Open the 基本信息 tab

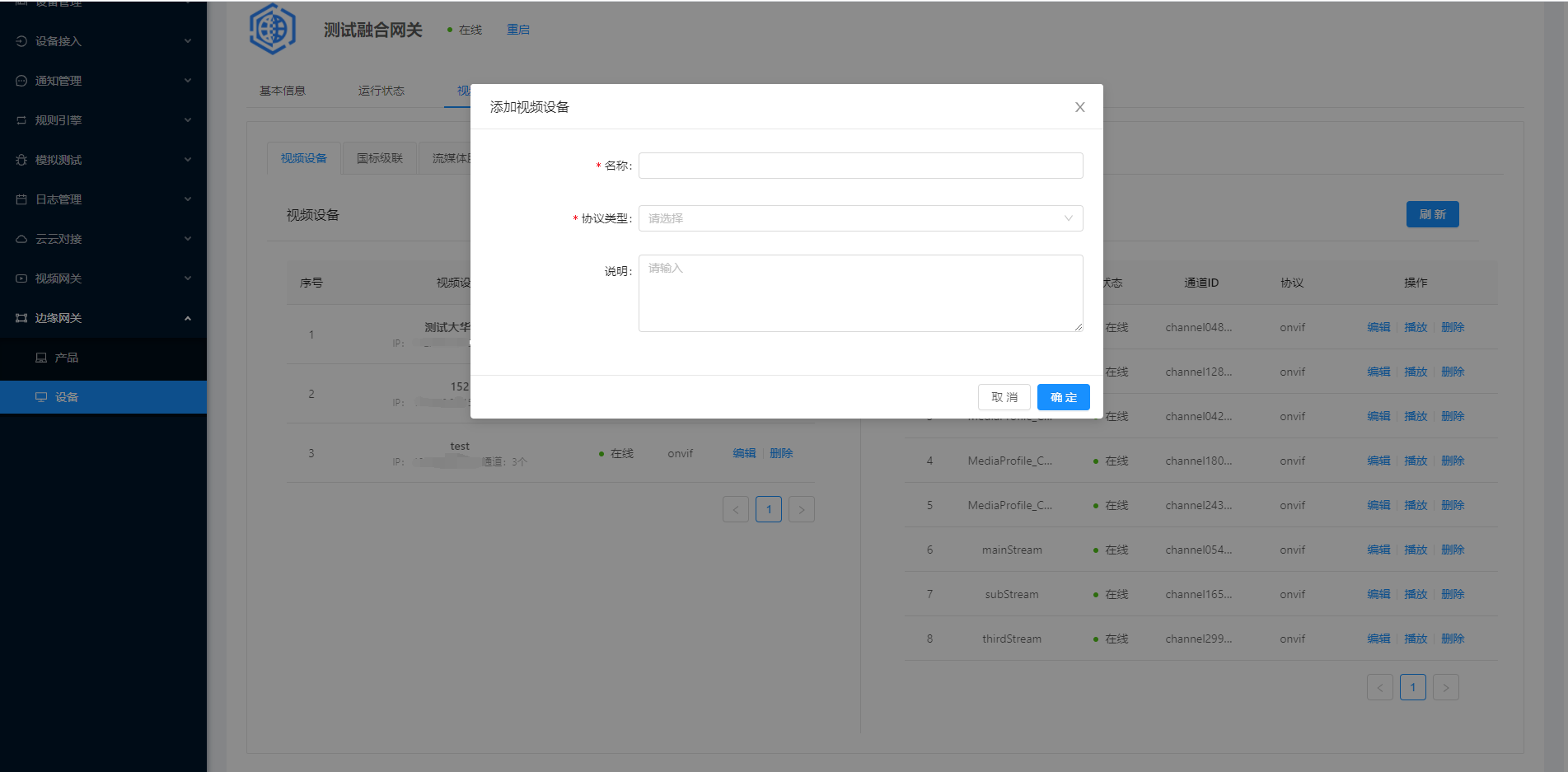pyautogui.click(x=283, y=91)
